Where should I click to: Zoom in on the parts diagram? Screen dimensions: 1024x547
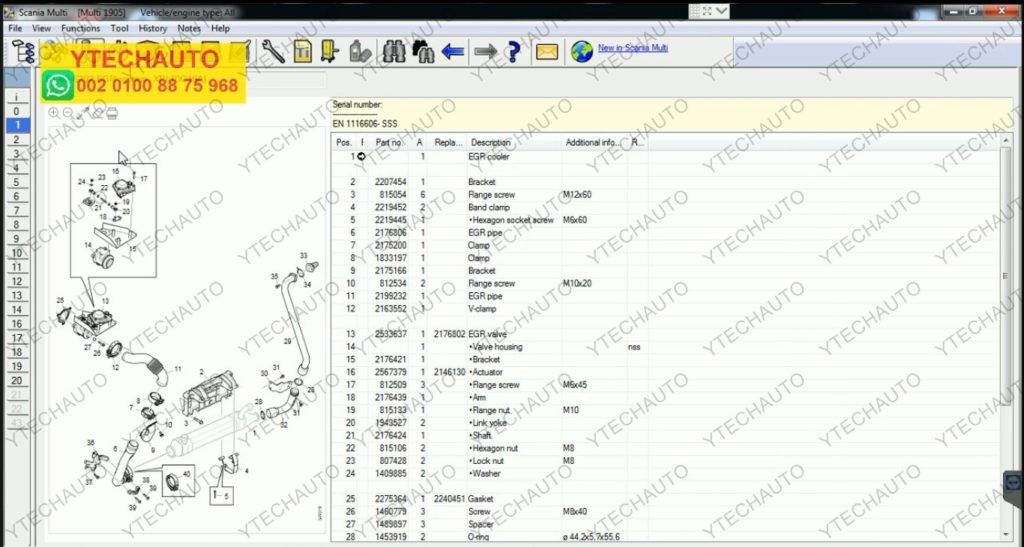(x=54, y=113)
